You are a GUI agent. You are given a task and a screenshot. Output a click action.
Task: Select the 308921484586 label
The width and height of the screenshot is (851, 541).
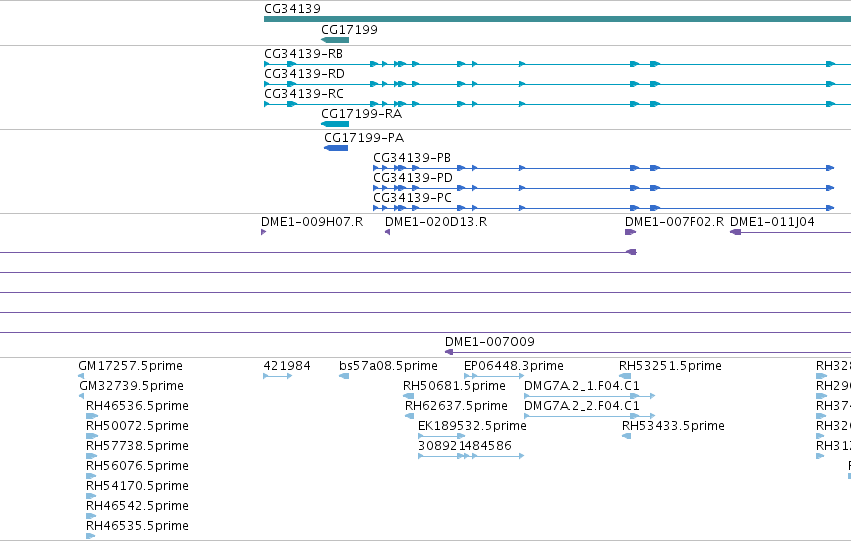click(465, 446)
